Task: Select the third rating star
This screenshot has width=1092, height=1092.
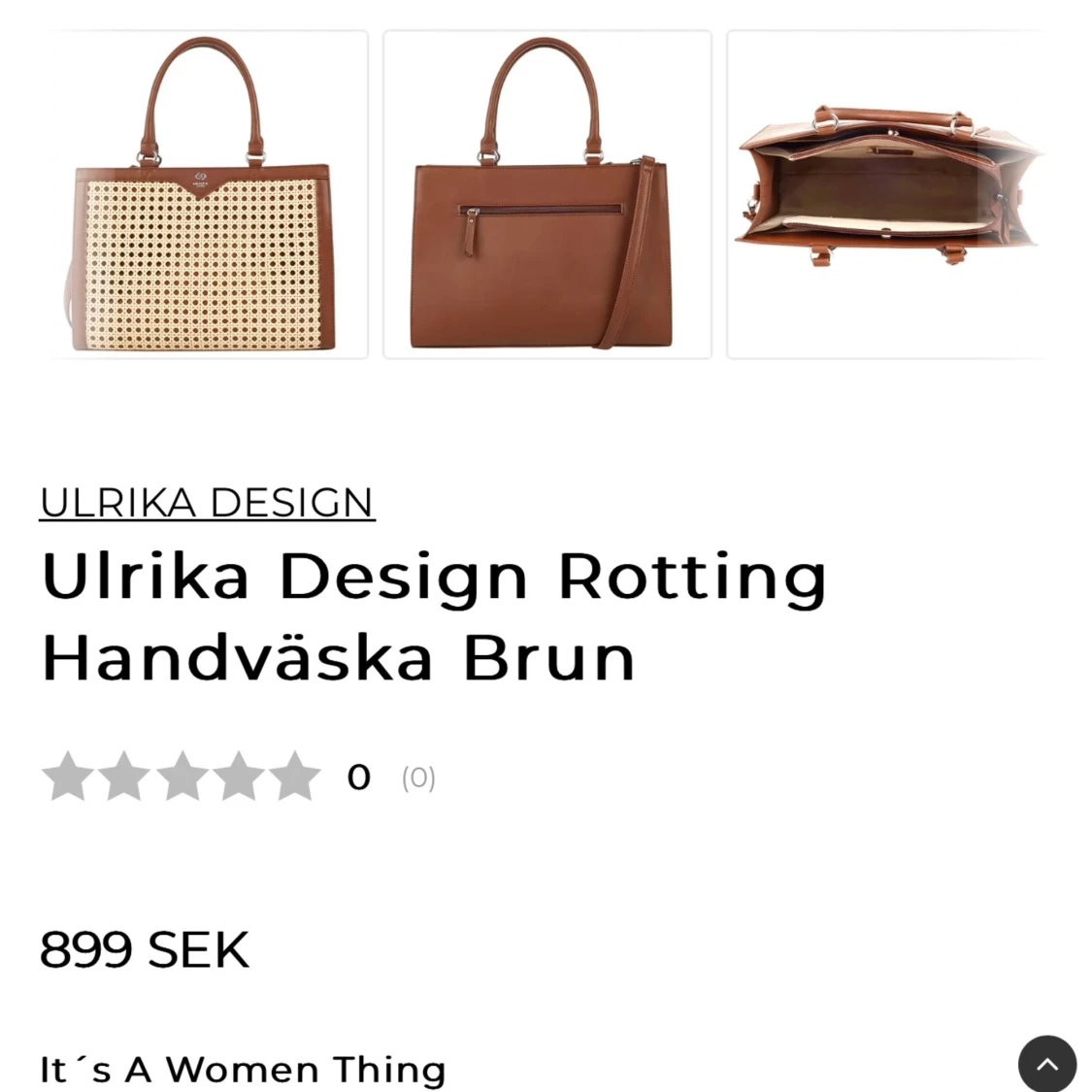Action: 182,776
